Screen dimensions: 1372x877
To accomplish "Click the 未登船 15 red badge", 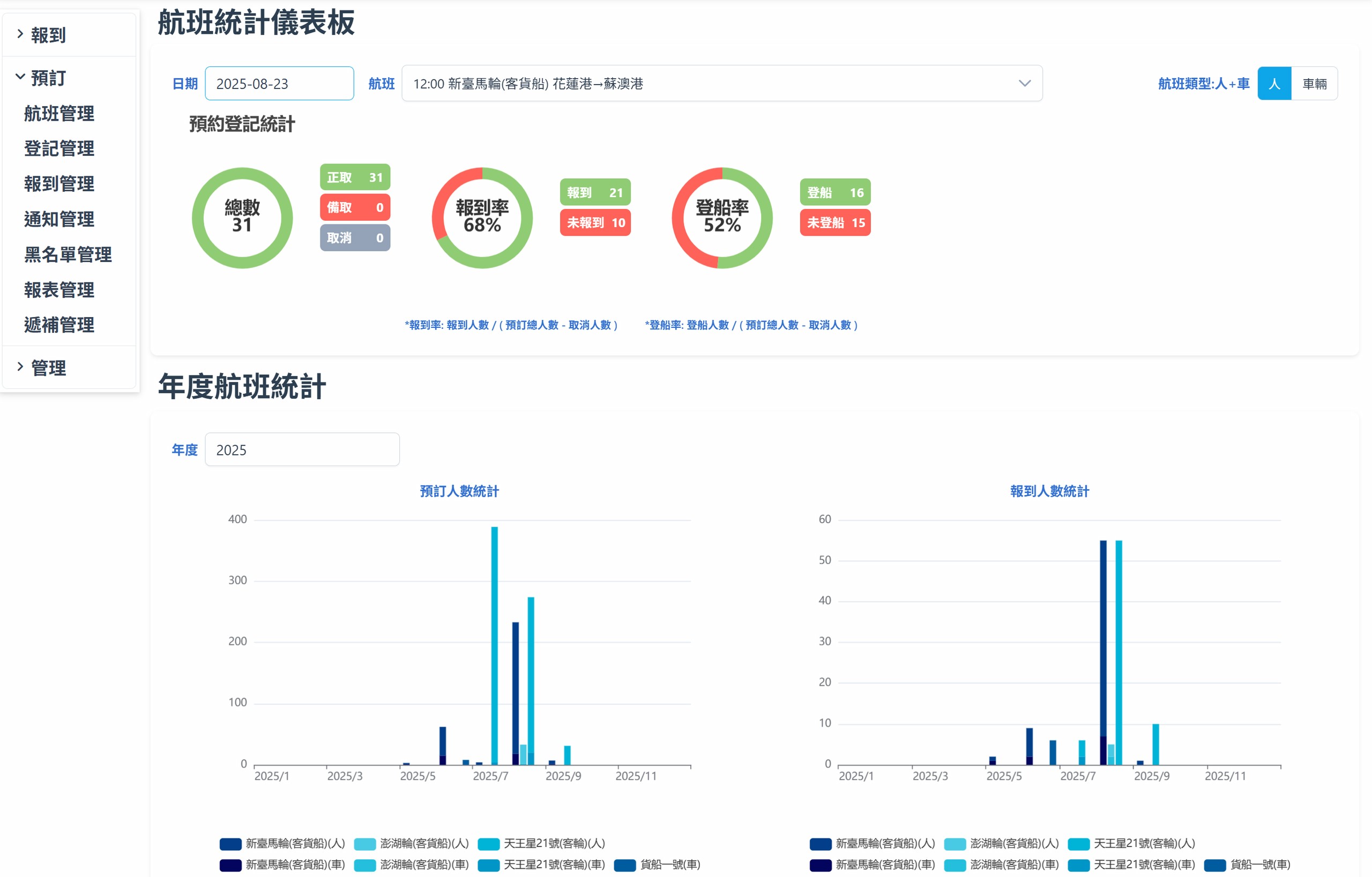I will pos(834,223).
